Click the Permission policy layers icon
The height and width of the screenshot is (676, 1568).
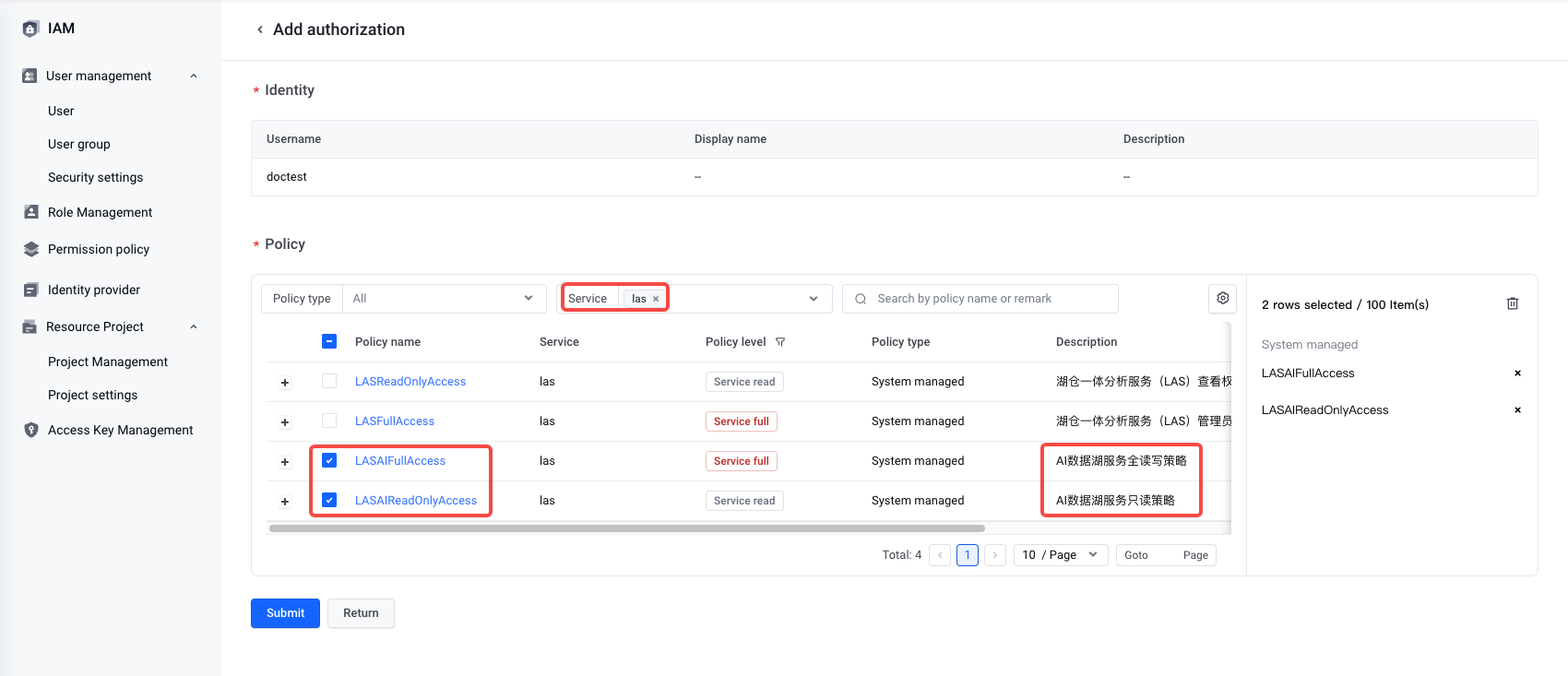[31, 249]
